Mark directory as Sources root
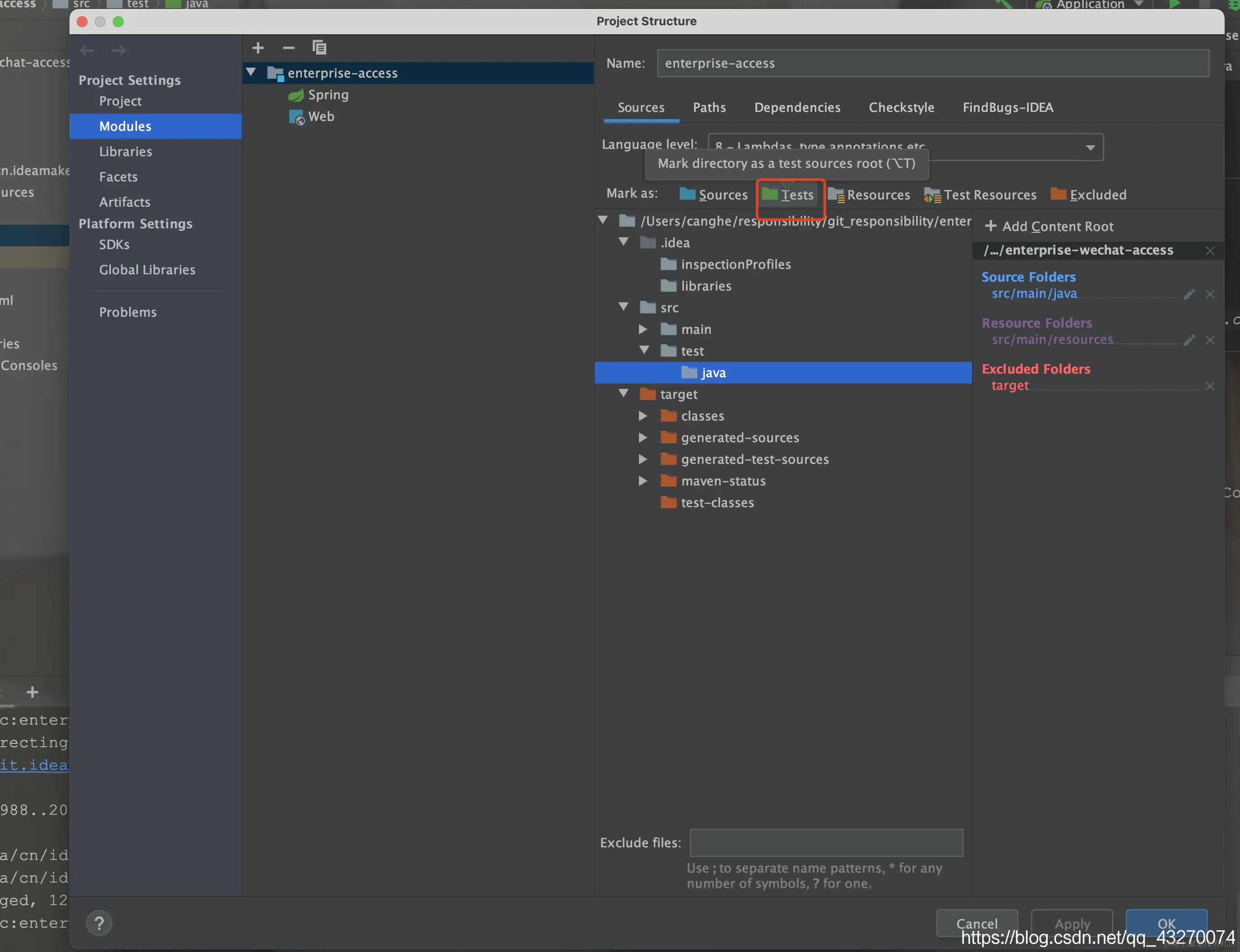Screen dimensions: 1240x952 [x=714, y=195]
